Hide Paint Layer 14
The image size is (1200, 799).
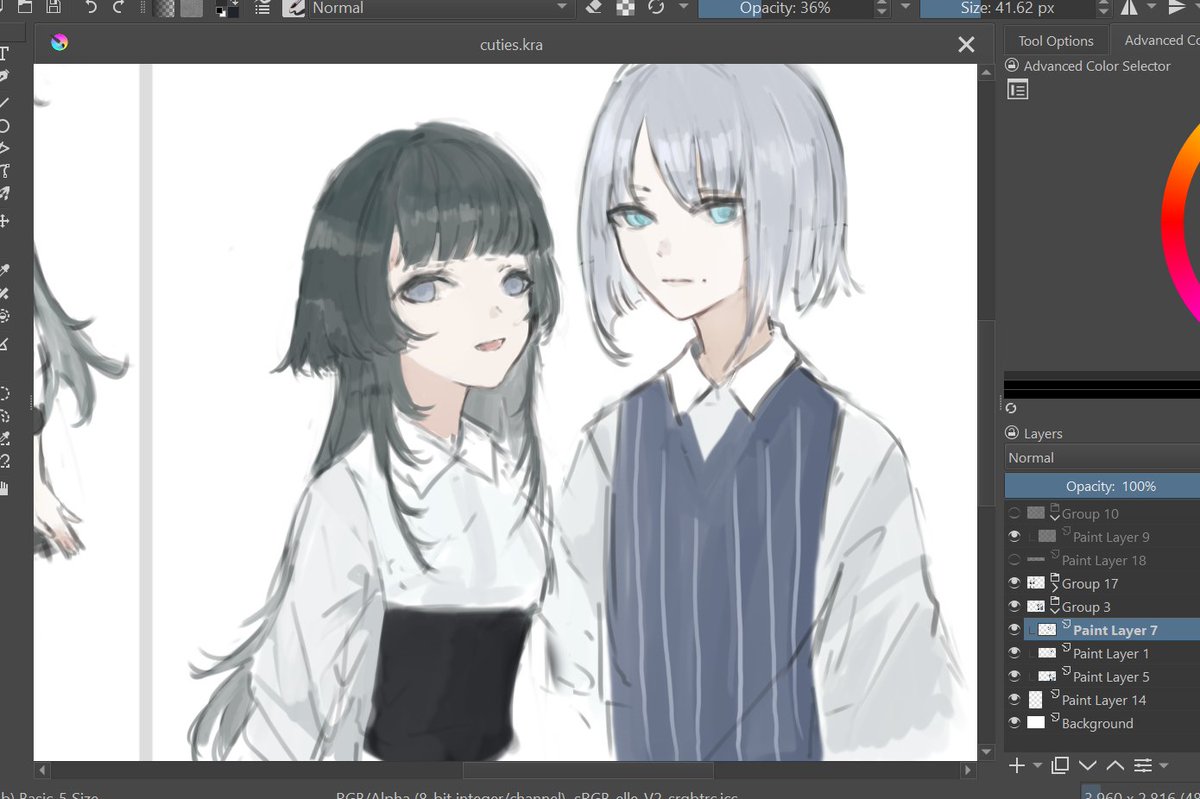[x=1015, y=700]
